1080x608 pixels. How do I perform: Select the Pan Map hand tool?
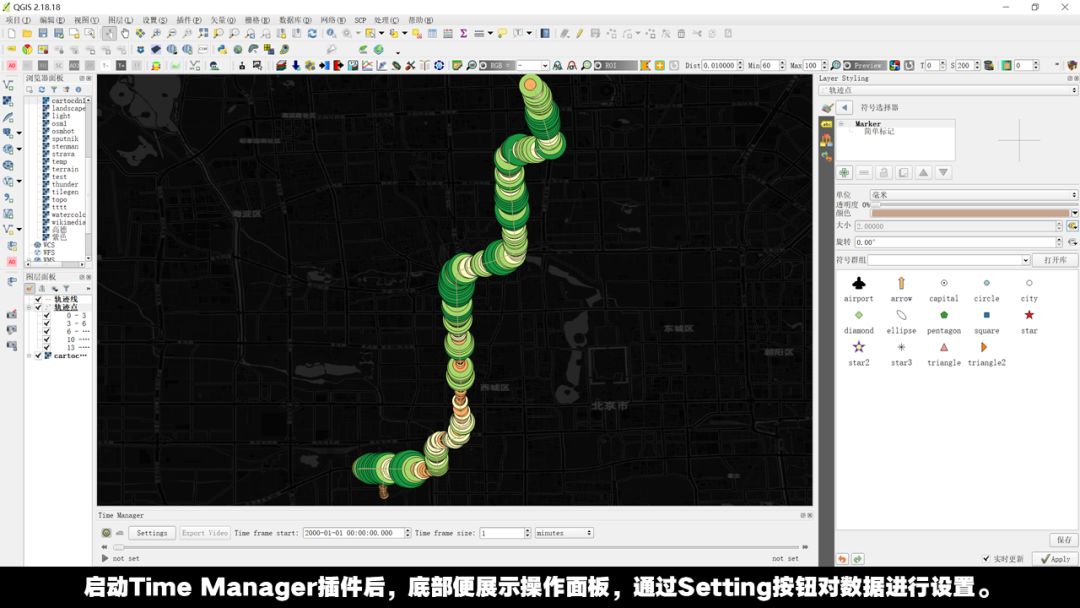[125, 33]
